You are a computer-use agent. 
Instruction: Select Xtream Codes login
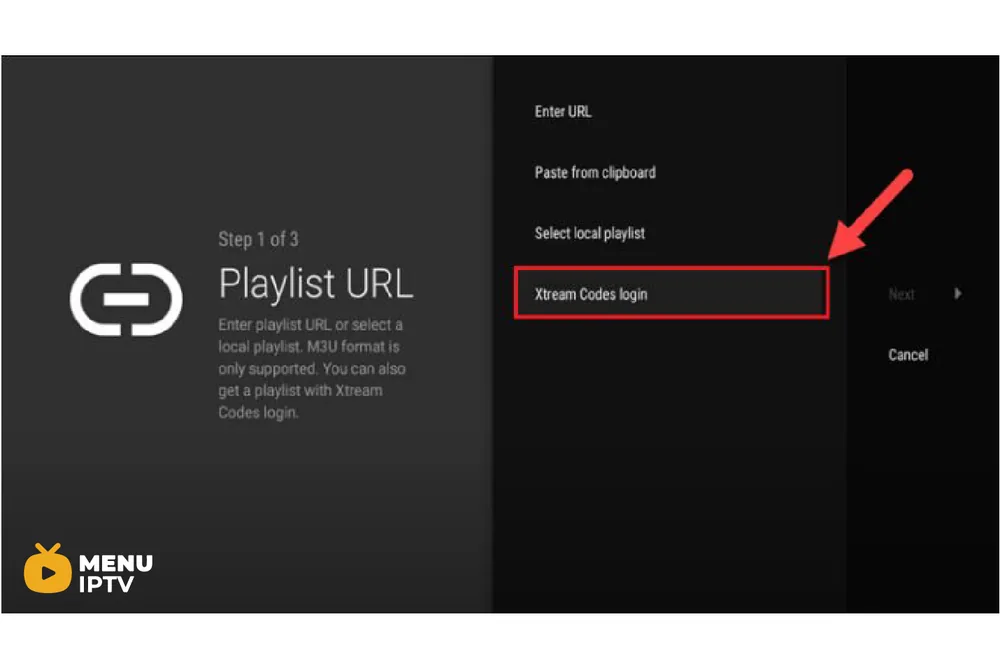pos(672,293)
